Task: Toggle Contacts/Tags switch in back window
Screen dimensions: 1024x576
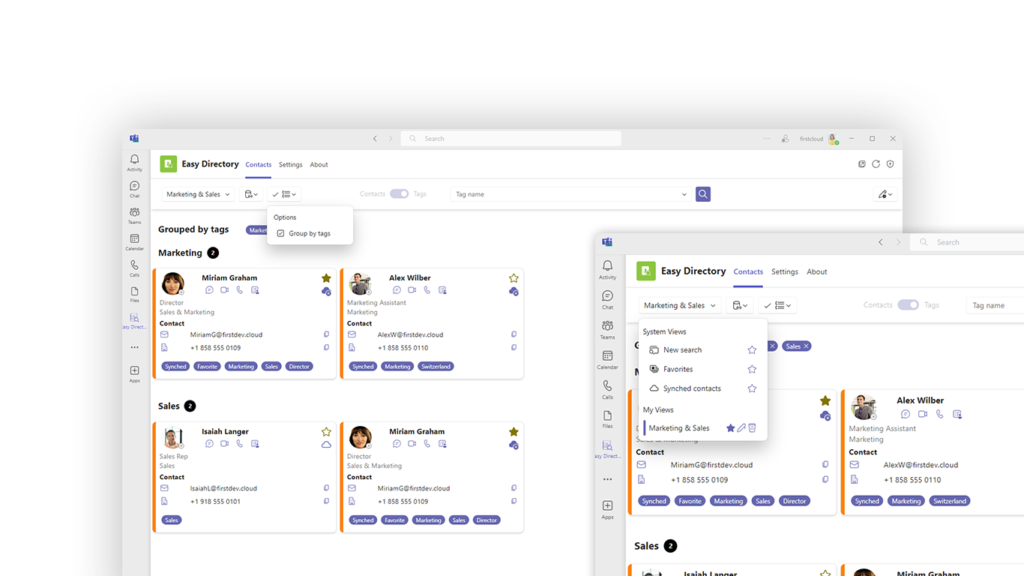Action: pyautogui.click(x=399, y=194)
